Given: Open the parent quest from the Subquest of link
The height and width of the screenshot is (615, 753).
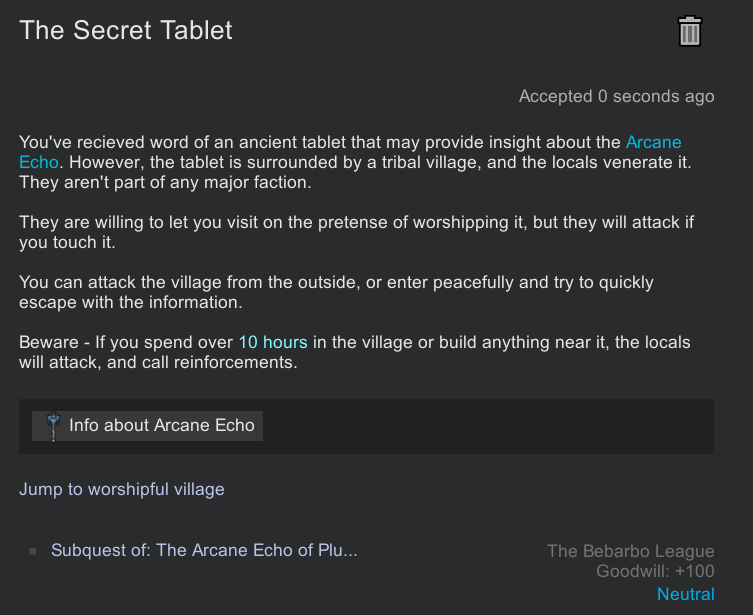Looking at the screenshot, I should click(x=204, y=550).
